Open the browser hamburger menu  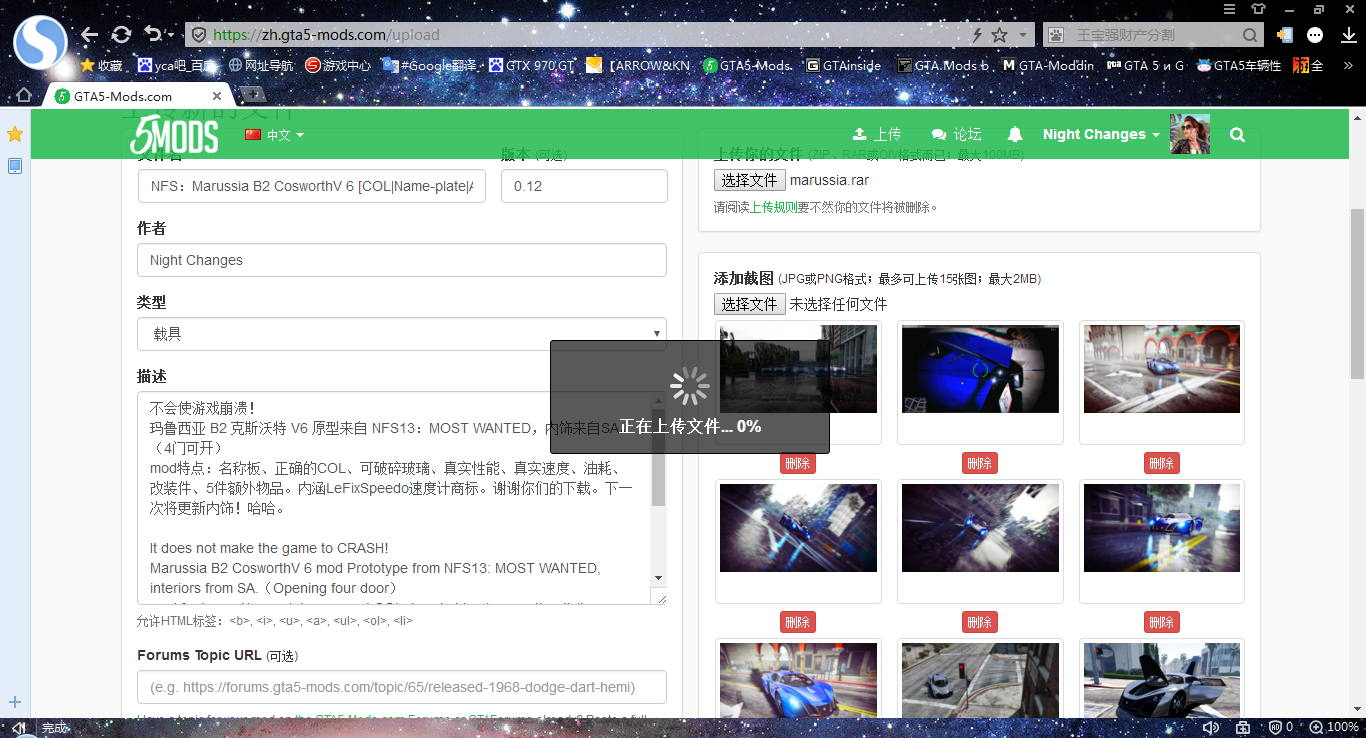coord(1228,9)
